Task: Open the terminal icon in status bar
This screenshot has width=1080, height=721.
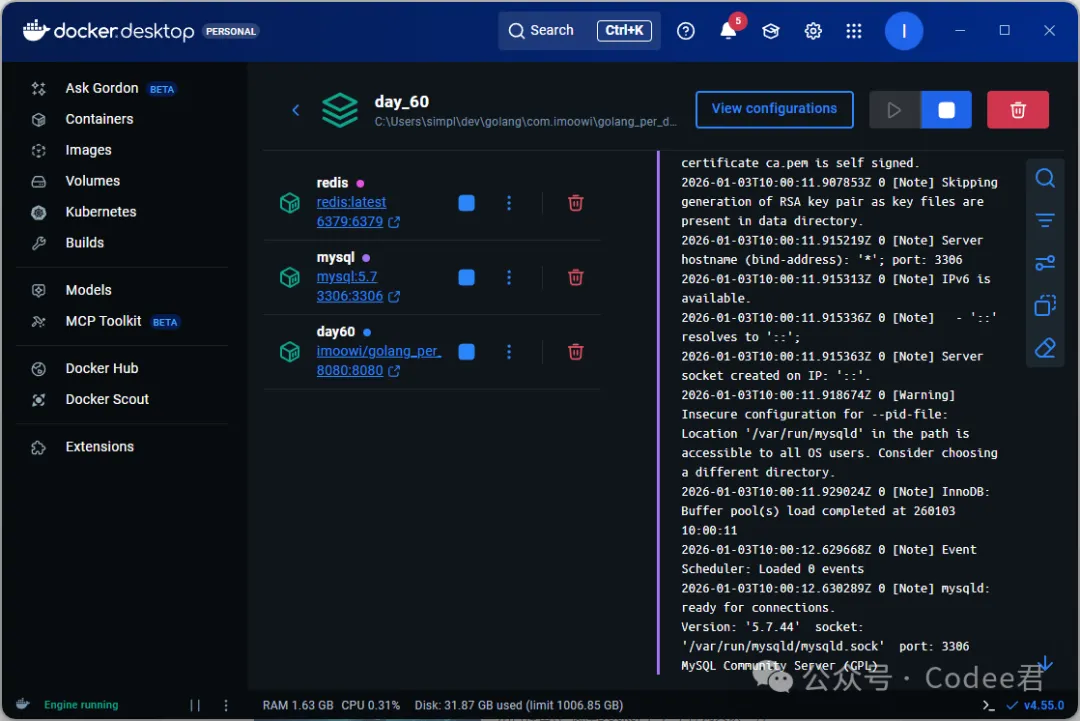Action: (x=988, y=705)
